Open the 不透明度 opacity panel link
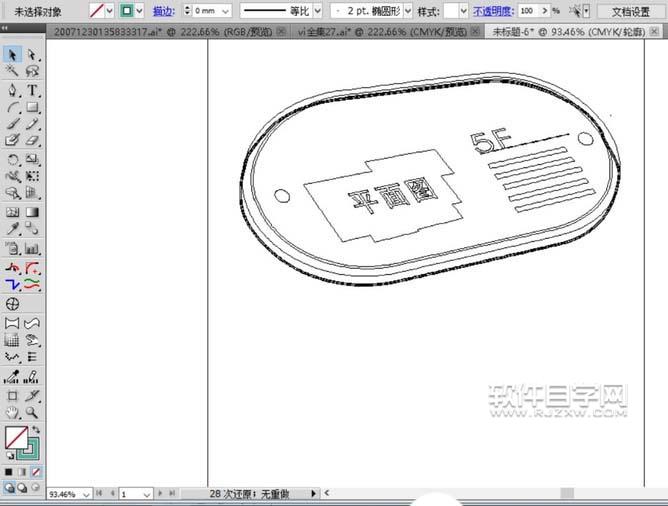 click(x=493, y=12)
